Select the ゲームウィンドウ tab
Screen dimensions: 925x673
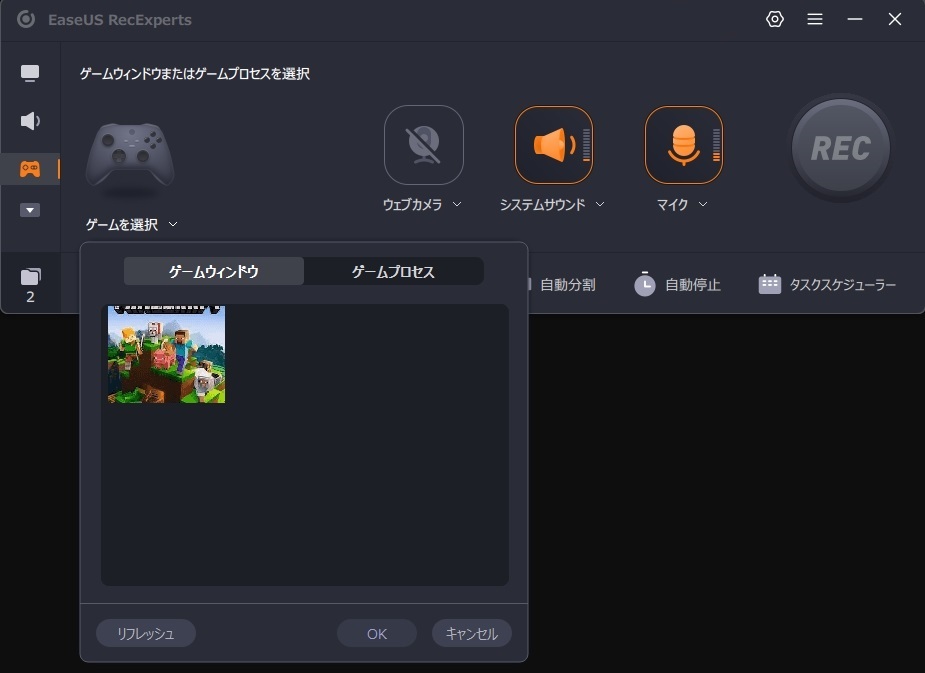[214, 271]
